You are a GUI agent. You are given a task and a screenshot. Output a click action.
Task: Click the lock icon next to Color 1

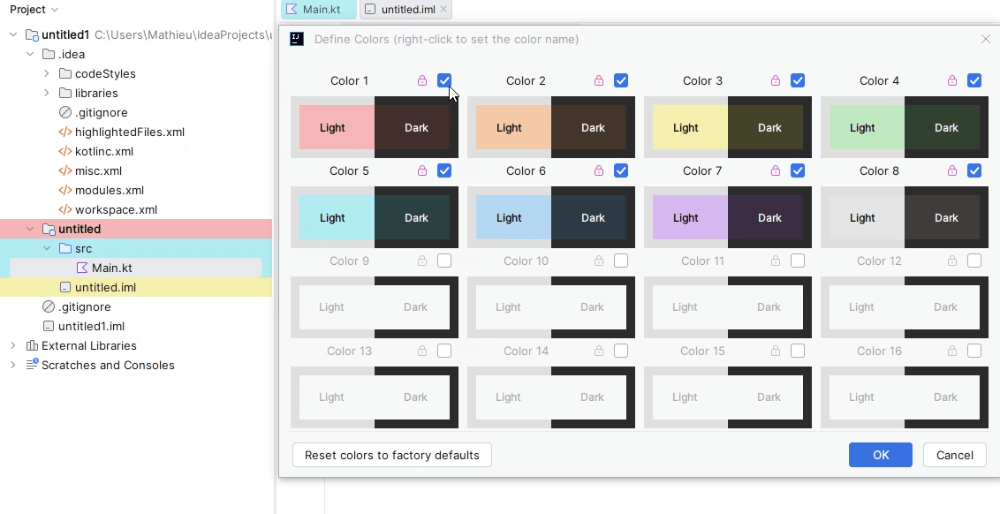pyautogui.click(x=422, y=80)
